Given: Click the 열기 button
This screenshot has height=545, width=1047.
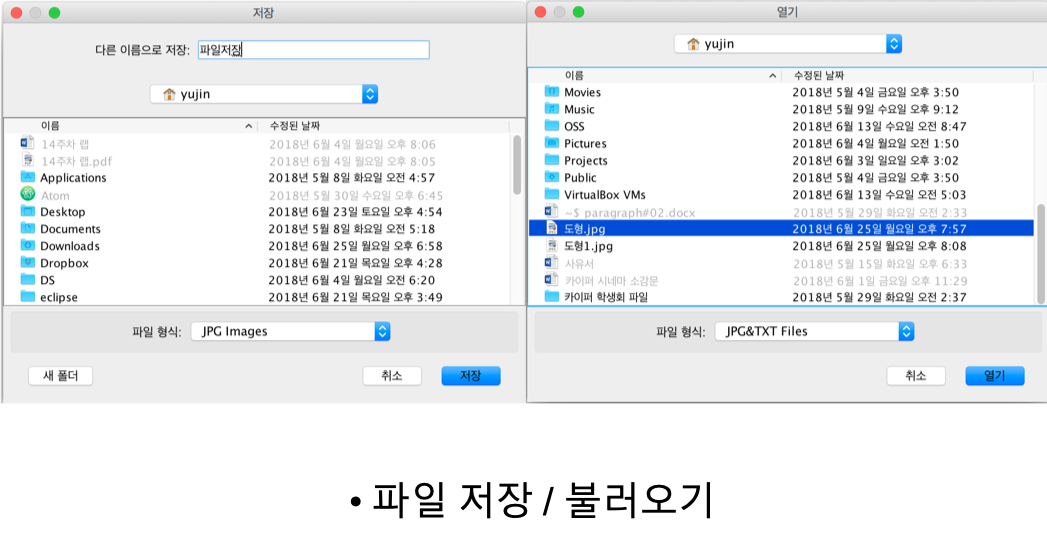Looking at the screenshot, I should click(x=994, y=376).
